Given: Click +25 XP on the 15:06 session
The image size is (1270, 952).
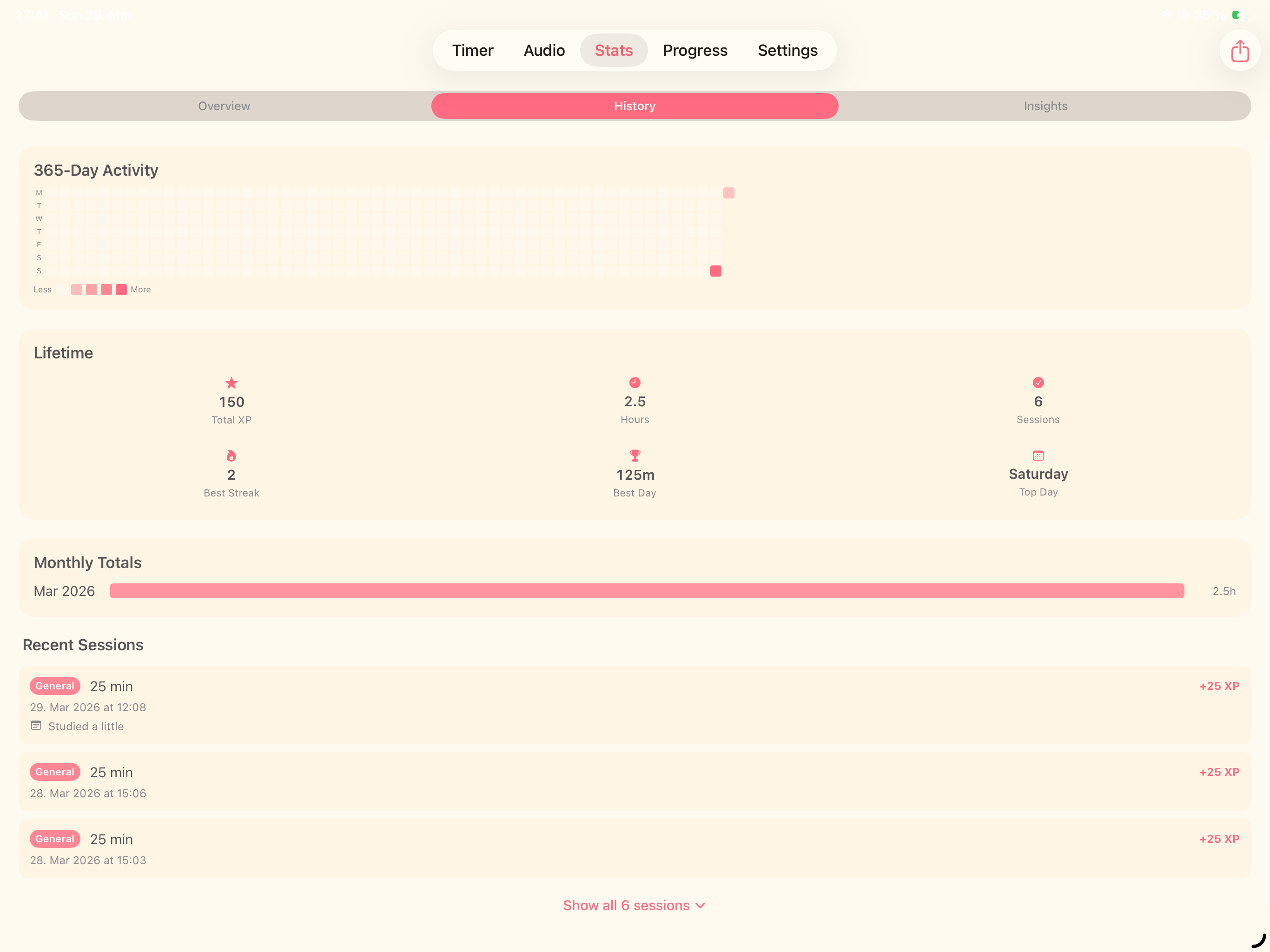Looking at the screenshot, I should coord(1219,772).
